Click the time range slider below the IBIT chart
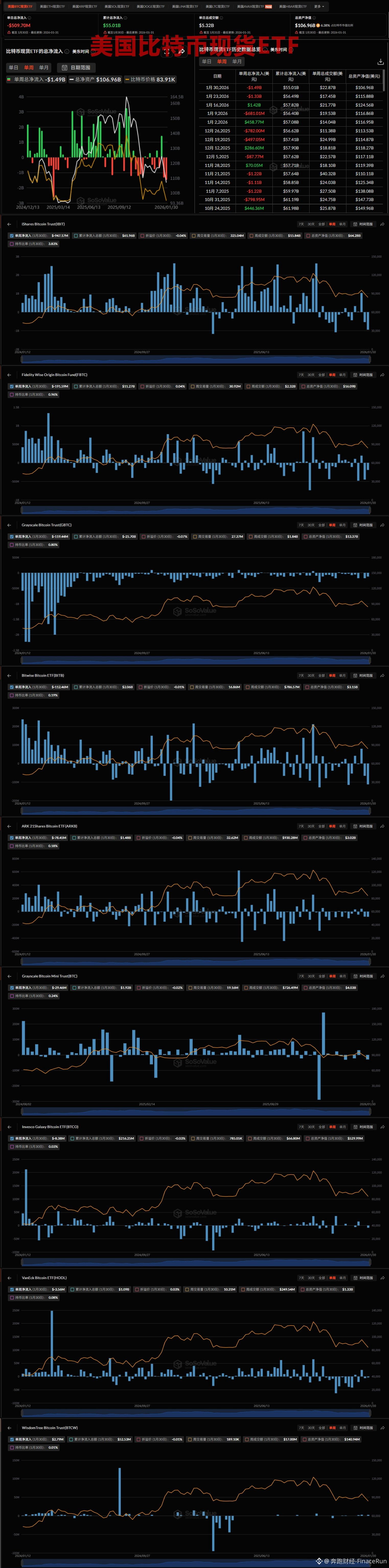The height and width of the screenshot is (1568, 389). (195, 360)
